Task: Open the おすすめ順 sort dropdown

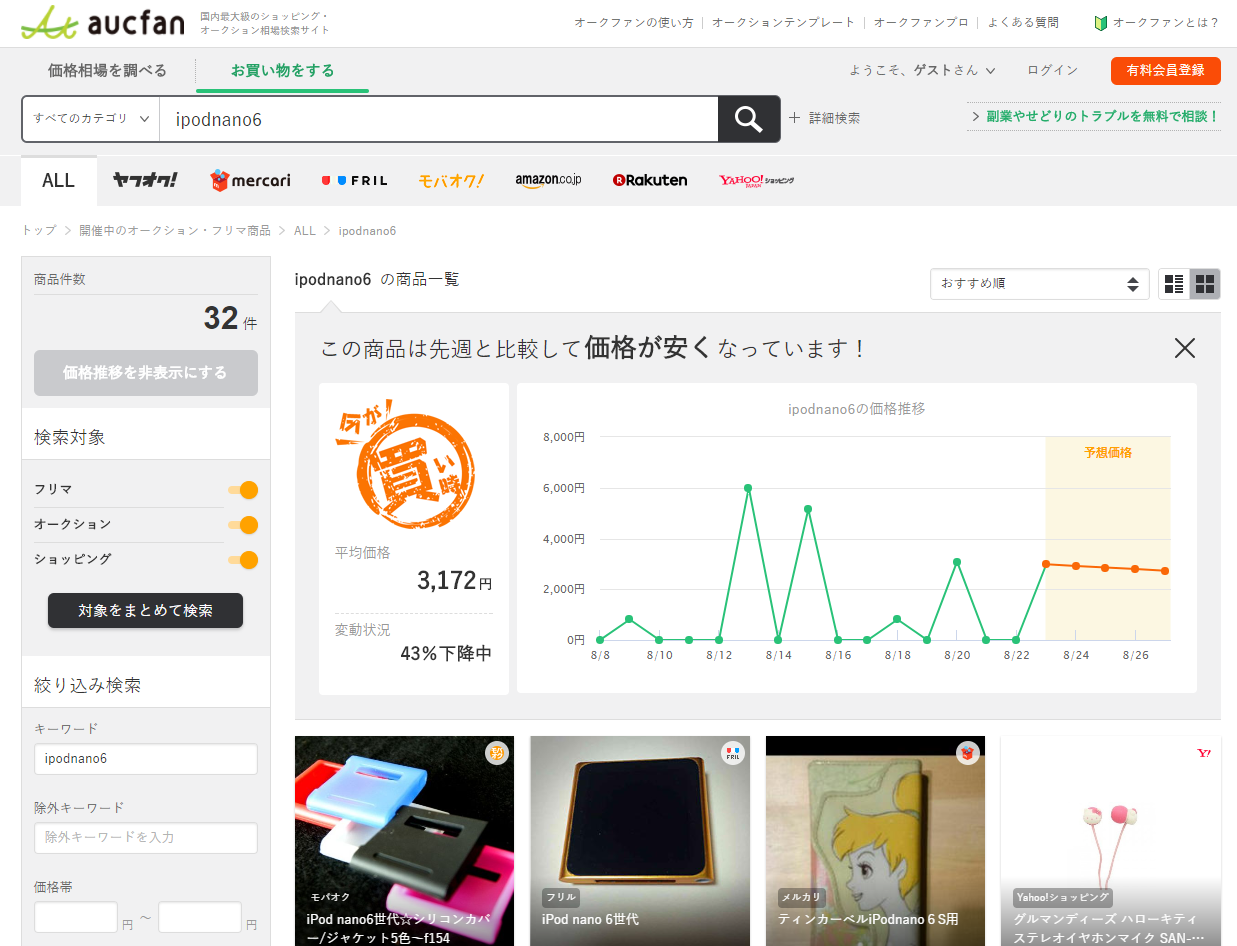Action: pyautogui.click(x=1038, y=284)
